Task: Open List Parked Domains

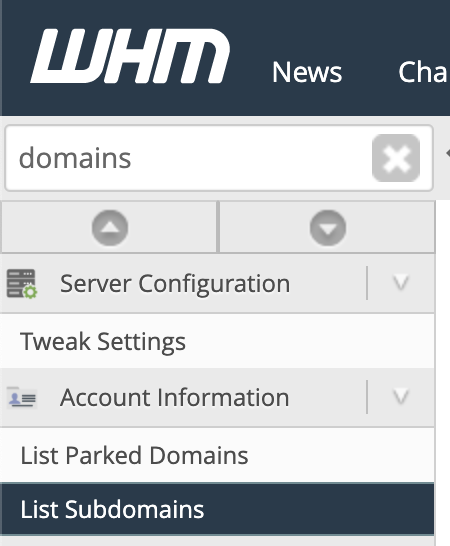Action: click(217, 455)
